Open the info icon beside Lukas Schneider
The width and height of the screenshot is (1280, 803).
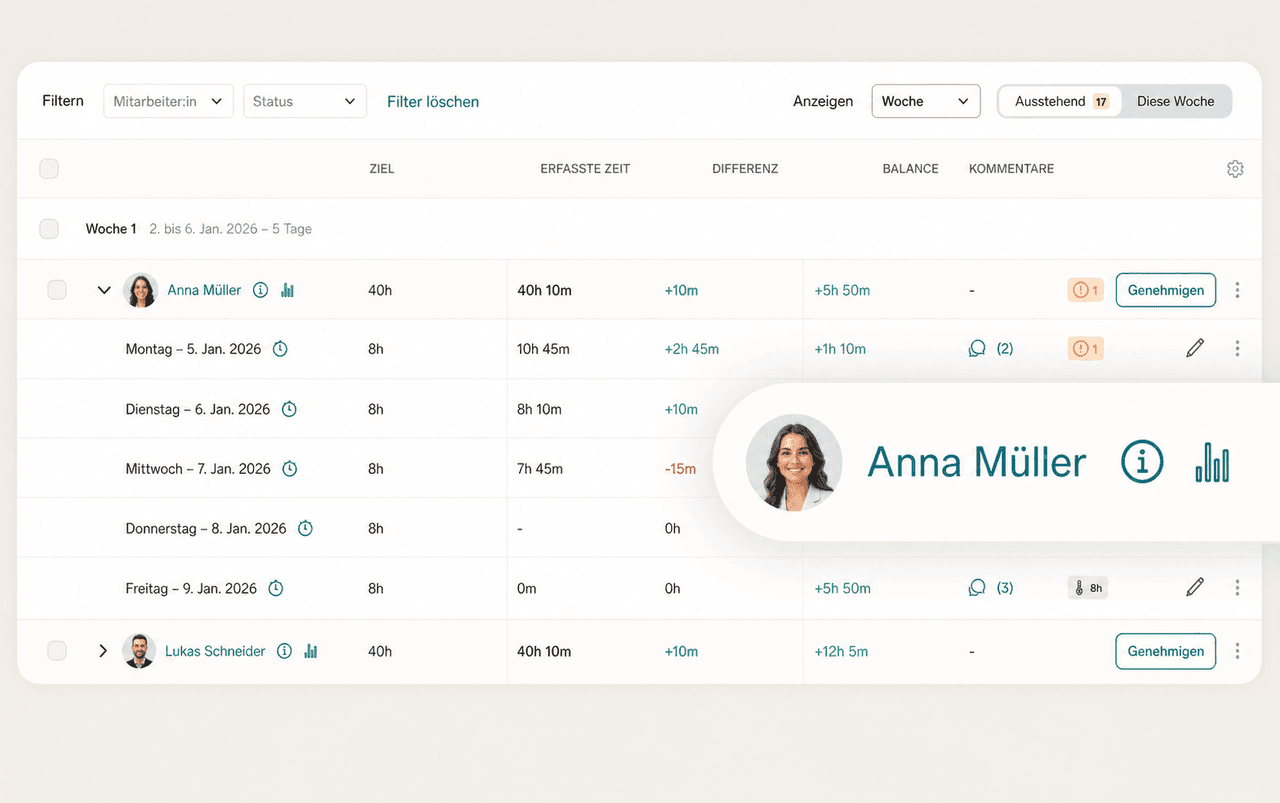click(x=284, y=651)
